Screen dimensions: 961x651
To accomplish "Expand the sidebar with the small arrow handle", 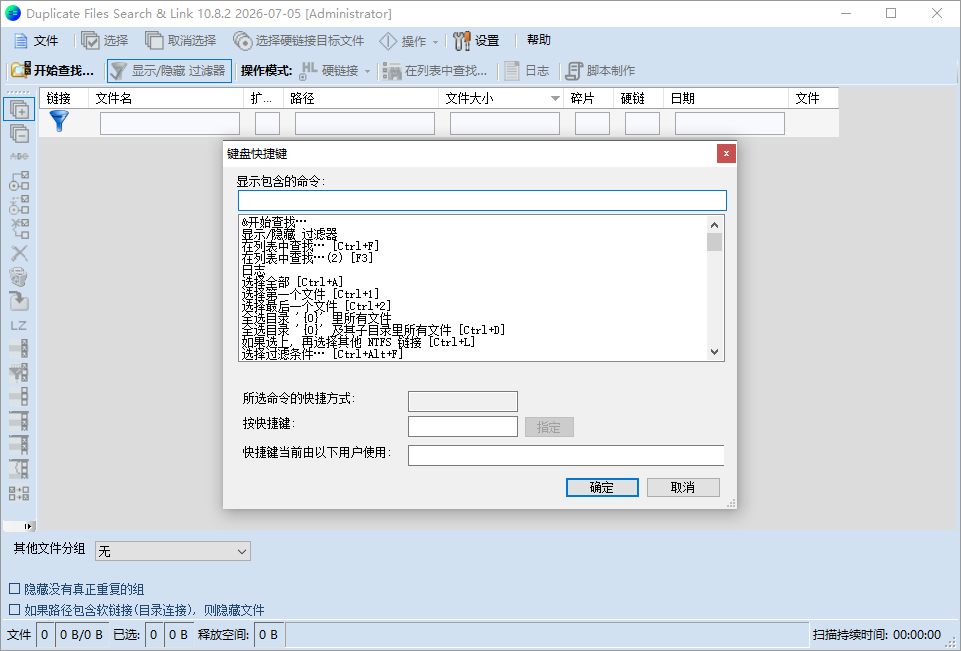I will click(27, 526).
